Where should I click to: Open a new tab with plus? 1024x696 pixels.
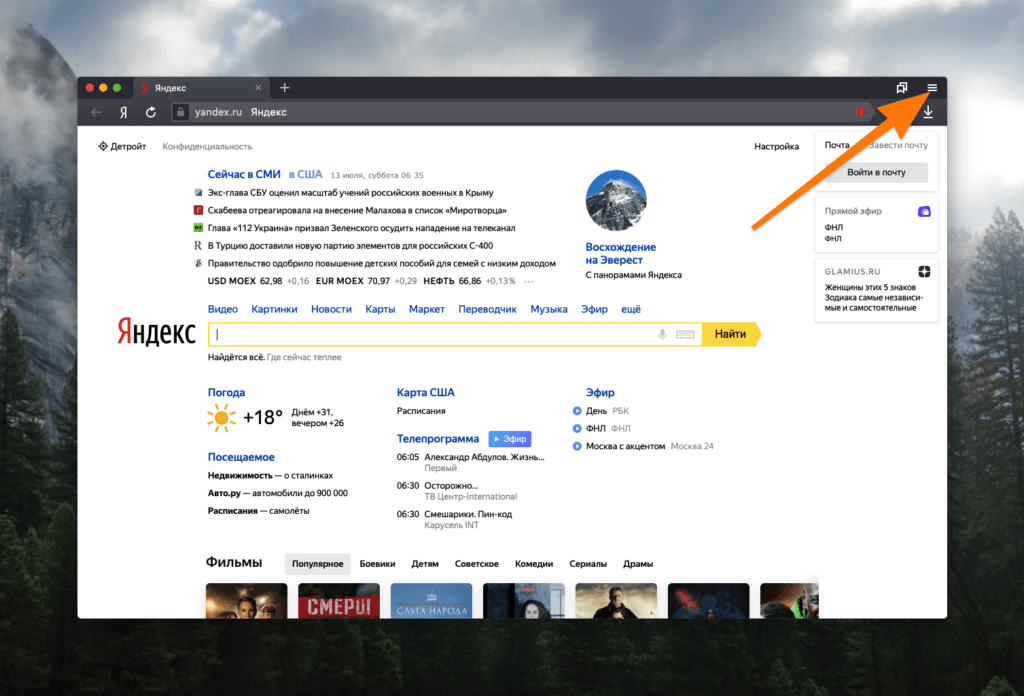pyautogui.click(x=285, y=87)
